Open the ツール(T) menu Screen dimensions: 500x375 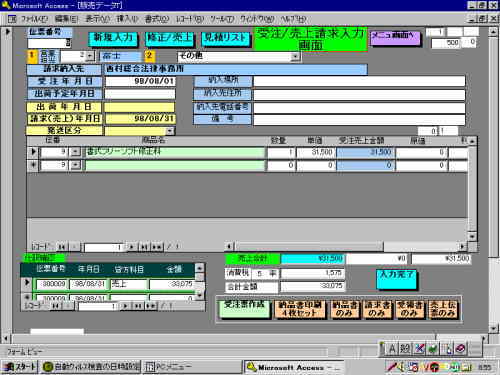click(x=222, y=19)
